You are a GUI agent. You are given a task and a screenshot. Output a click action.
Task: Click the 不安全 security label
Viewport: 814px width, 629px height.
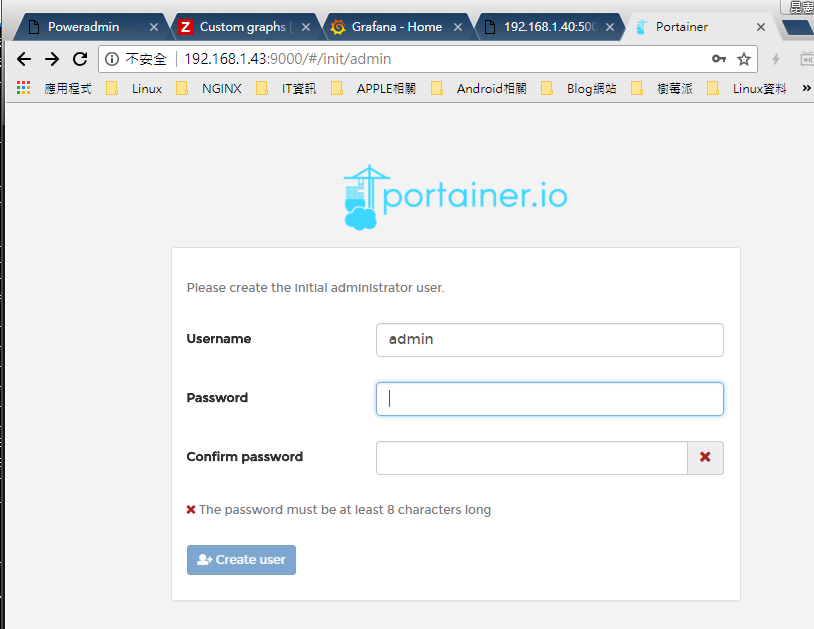click(x=146, y=59)
